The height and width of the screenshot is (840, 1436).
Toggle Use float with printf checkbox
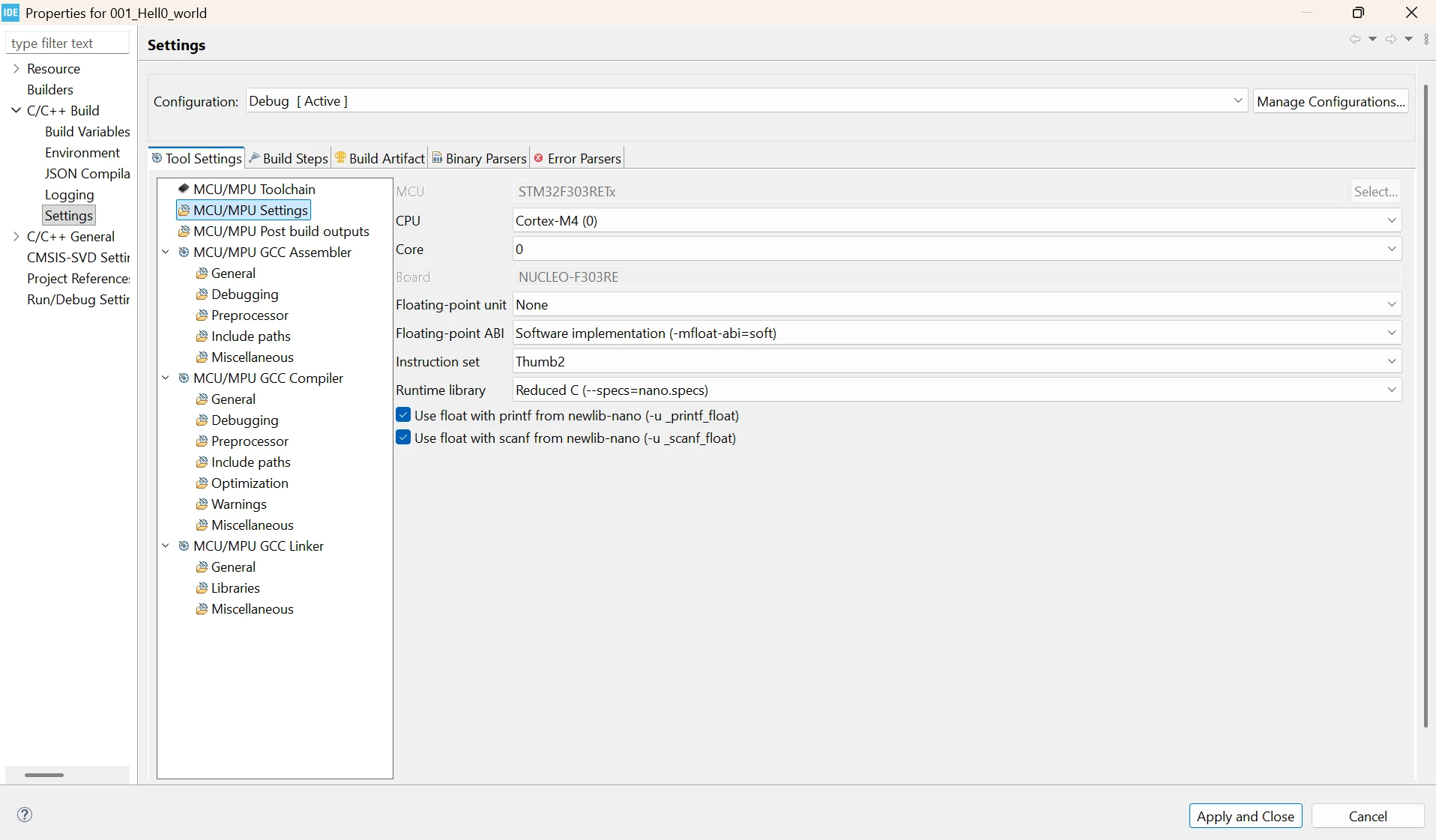403,415
